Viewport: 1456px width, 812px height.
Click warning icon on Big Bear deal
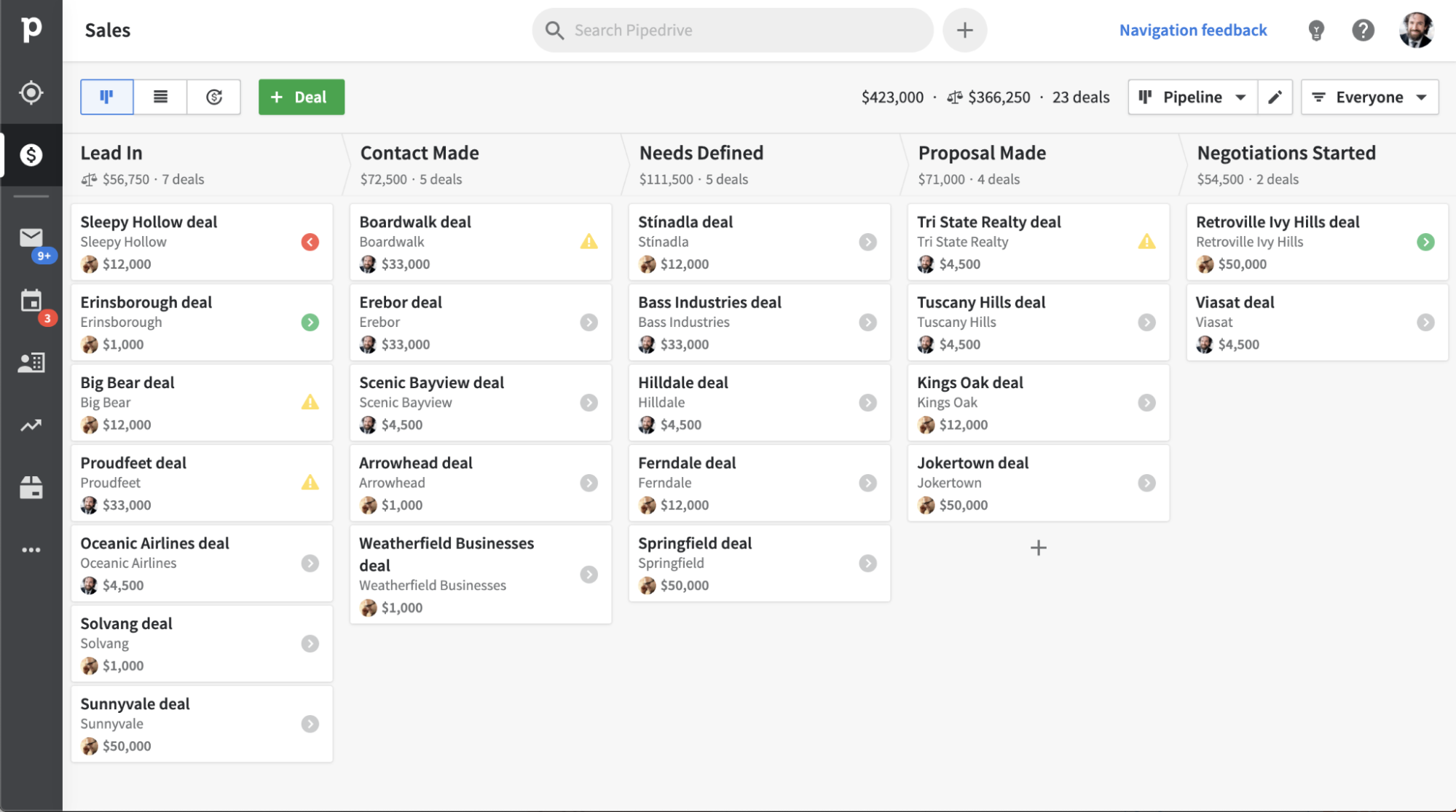point(310,402)
